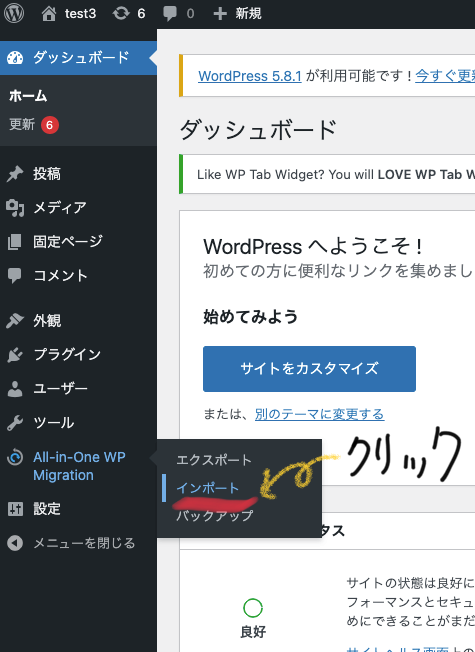
Task: Click the user icon for ユーザー
Action: (x=15, y=389)
